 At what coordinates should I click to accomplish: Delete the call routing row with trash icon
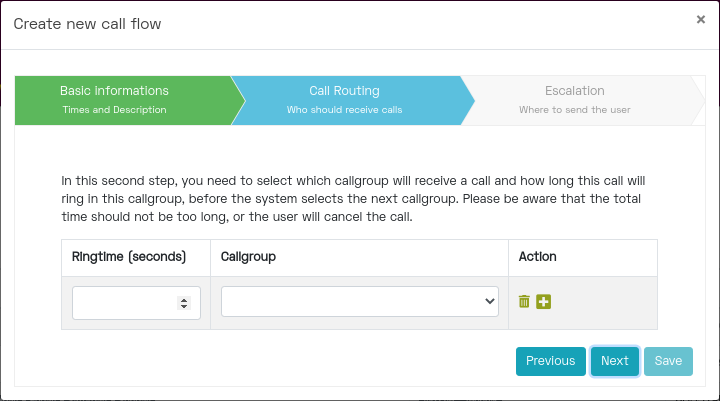pyautogui.click(x=524, y=301)
